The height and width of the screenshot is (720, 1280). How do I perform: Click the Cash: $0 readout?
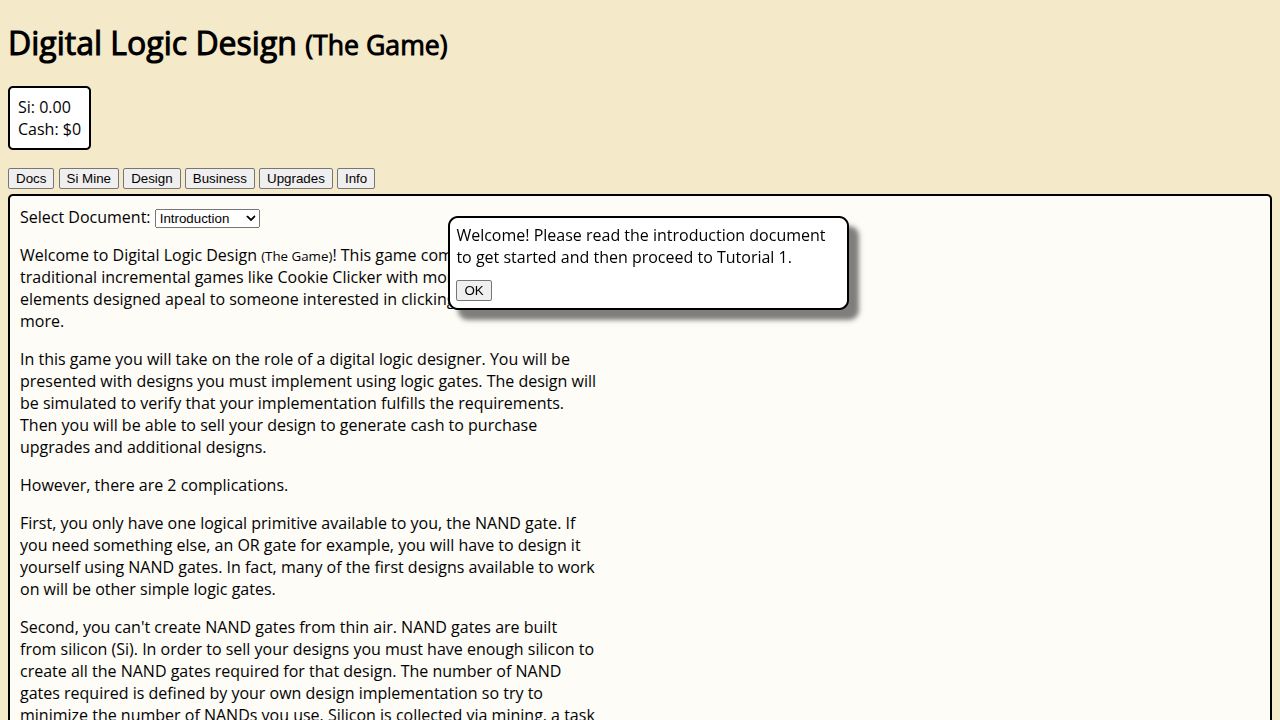49,129
